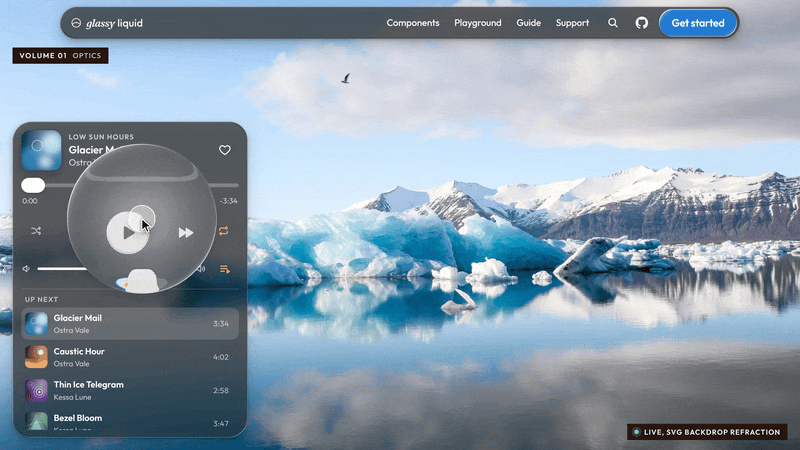
Task: Click the Bezel Bloom green thumbnail
Action: [x=36, y=421]
